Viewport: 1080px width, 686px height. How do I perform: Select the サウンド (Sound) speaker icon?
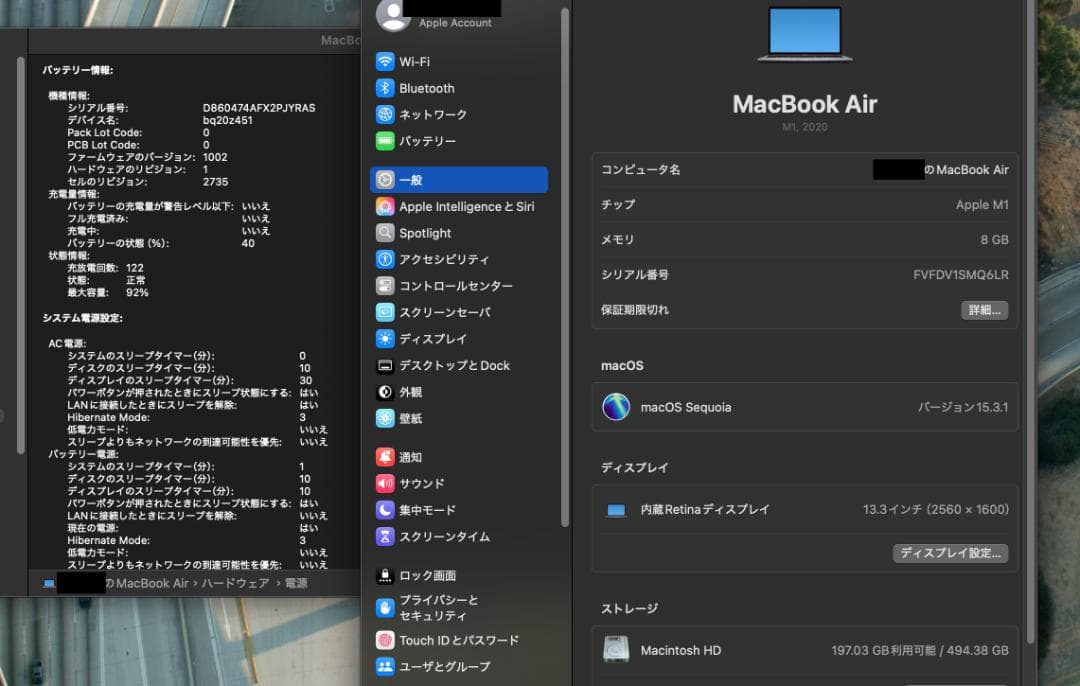[386, 483]
